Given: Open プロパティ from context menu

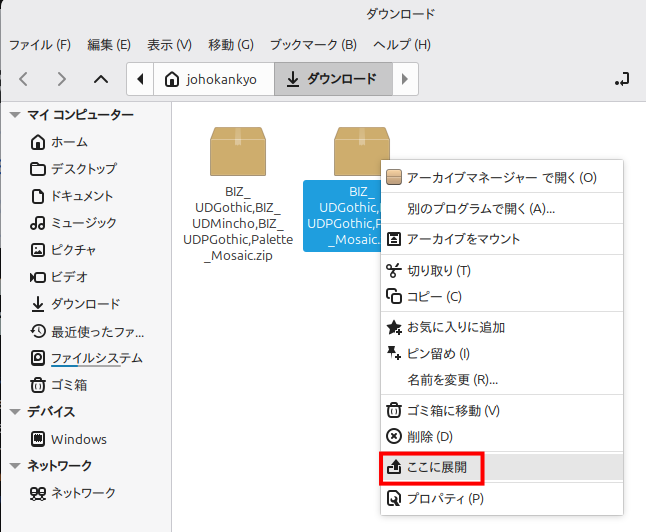Looking at the screenshot, I should [444, 498].
